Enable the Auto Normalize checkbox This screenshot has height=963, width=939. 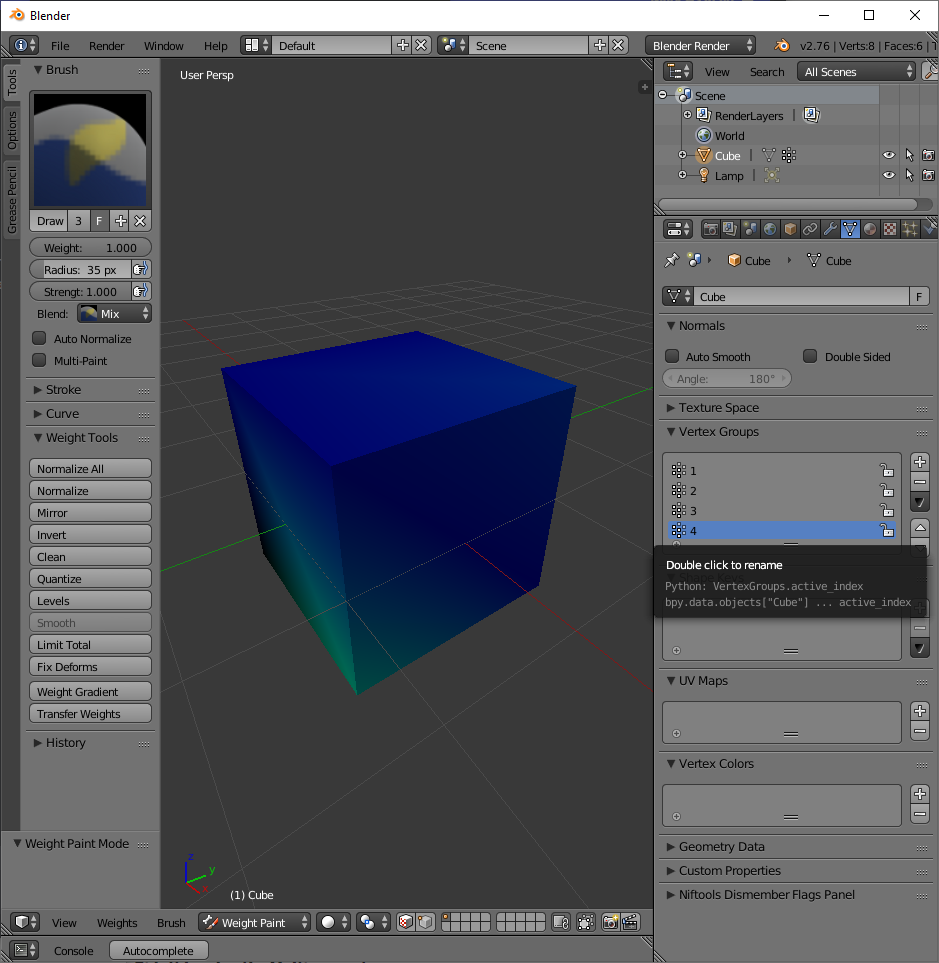(x=39, y=338)
